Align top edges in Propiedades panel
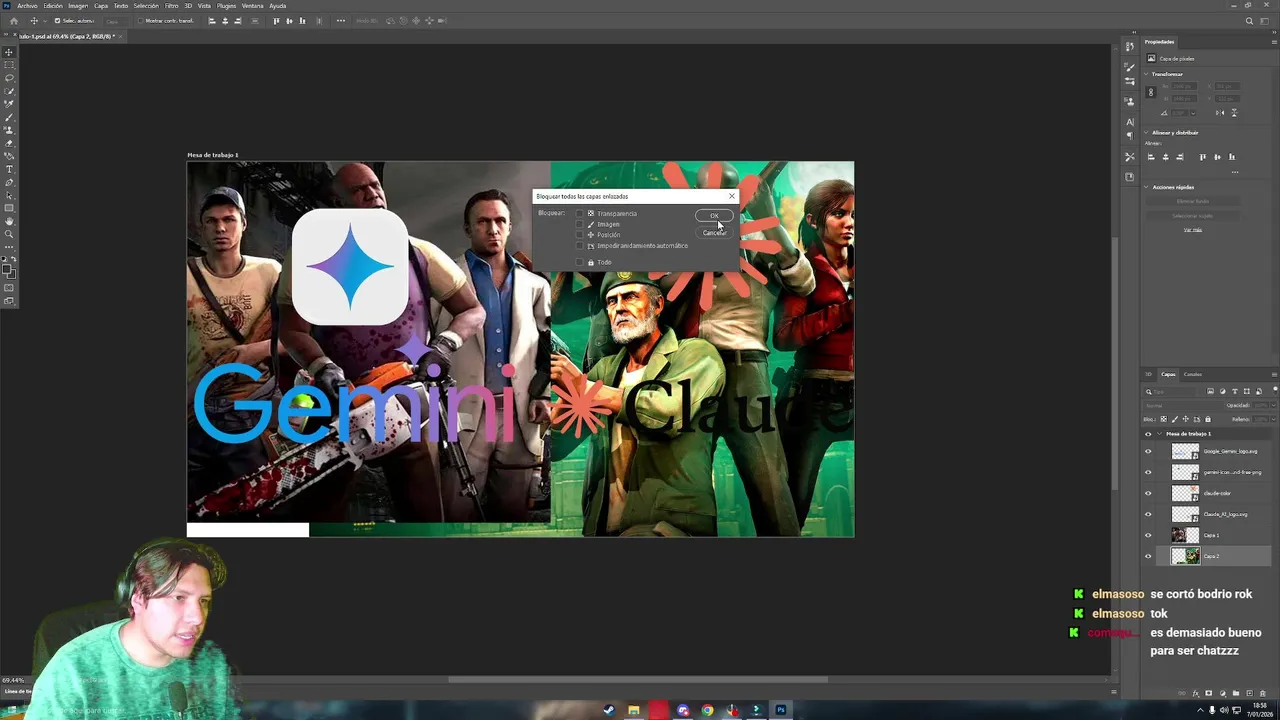 pos(1203,157)
